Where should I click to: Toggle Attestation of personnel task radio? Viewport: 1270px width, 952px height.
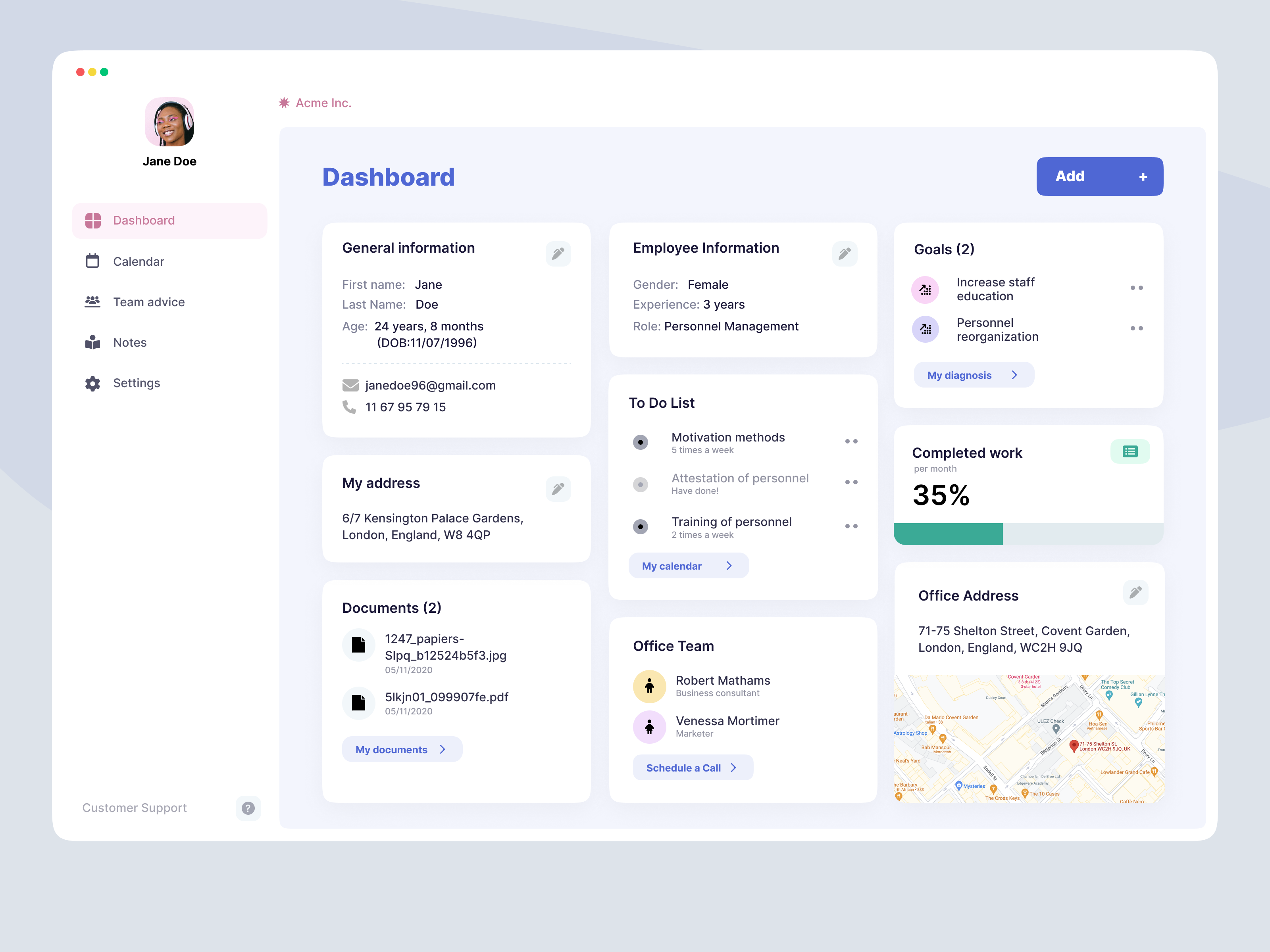(640, 484)
